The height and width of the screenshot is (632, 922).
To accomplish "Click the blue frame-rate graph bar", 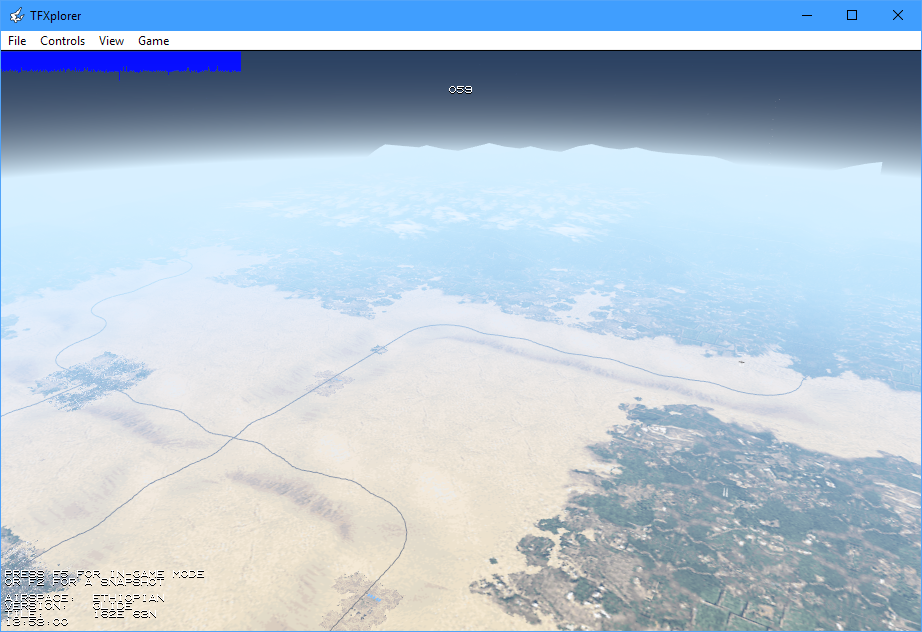I will coord(121,62).
